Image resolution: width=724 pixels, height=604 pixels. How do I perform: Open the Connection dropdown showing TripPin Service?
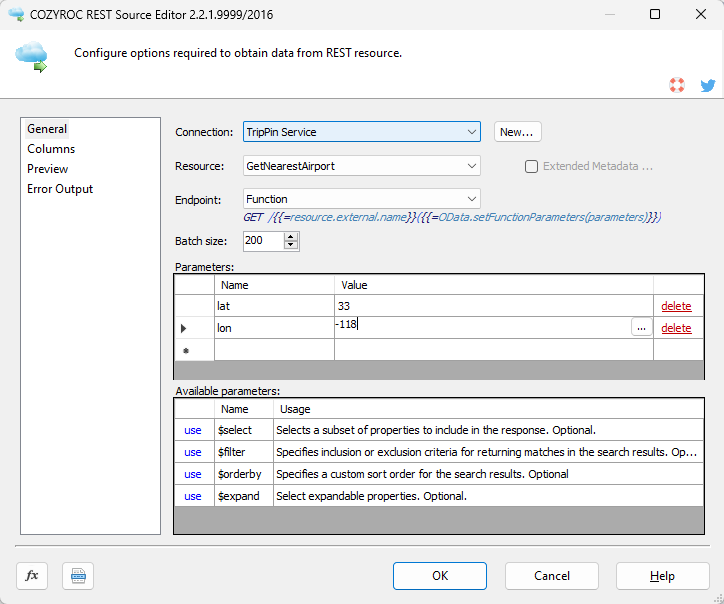362,132
